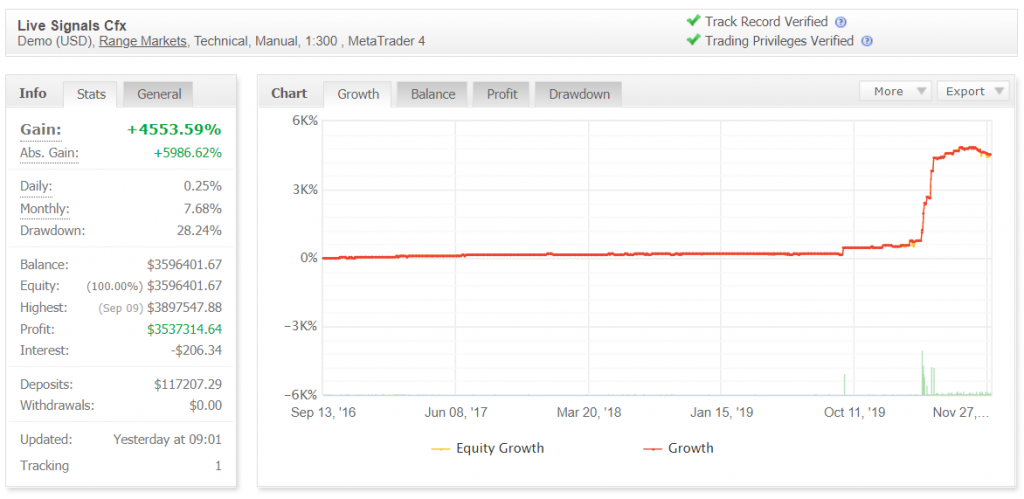Click green checkmark for Trading Privileges Verified
Viewport: 1024px width, 499px height.
(692, 41)
